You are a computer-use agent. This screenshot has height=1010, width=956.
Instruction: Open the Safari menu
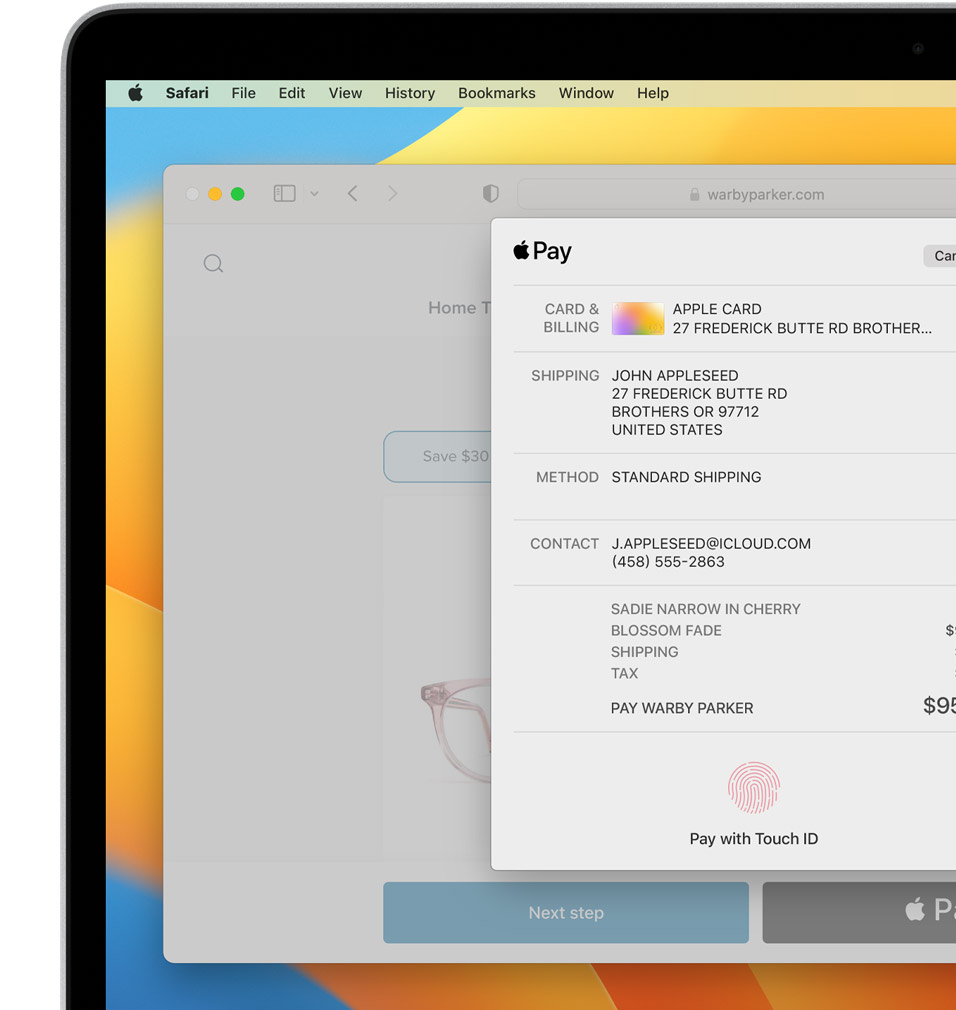pos(187,93)
